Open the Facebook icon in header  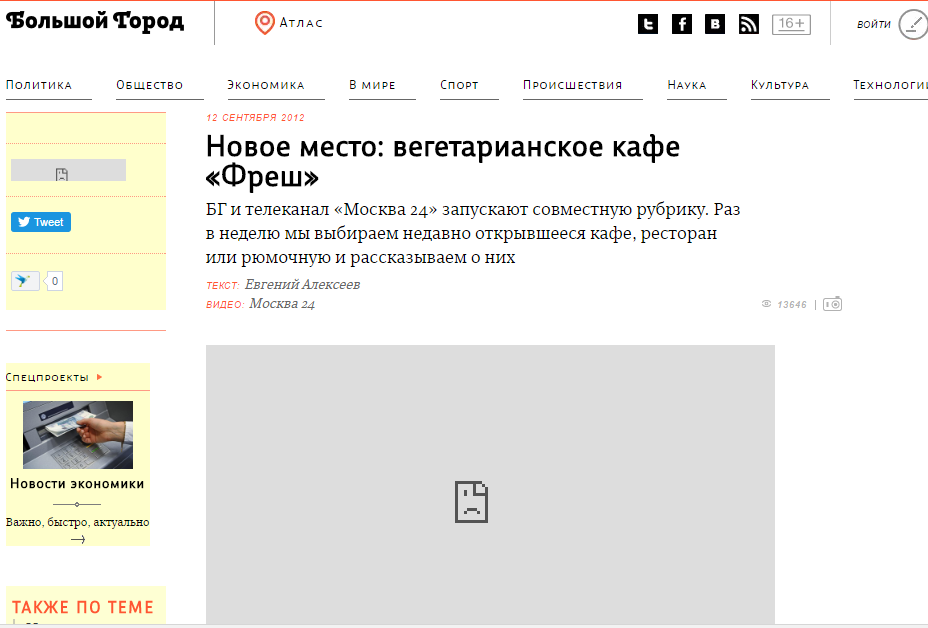click(x=682, y=24)
